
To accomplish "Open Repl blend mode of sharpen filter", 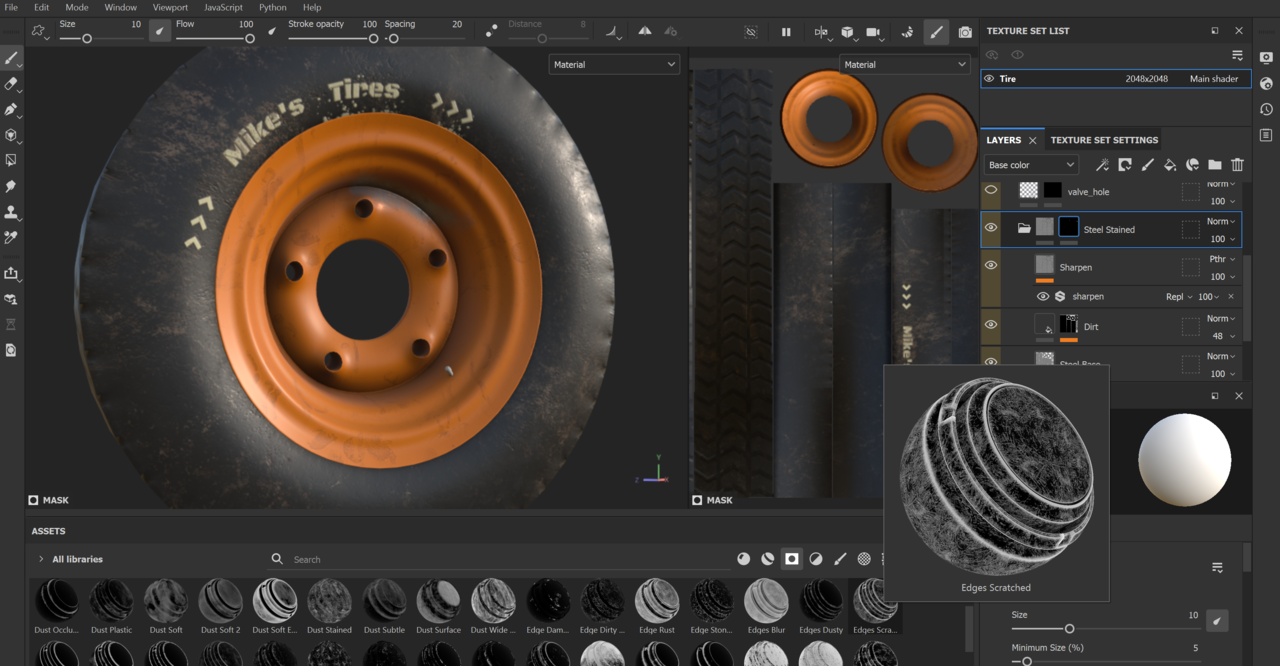I will click(1179, 297).
